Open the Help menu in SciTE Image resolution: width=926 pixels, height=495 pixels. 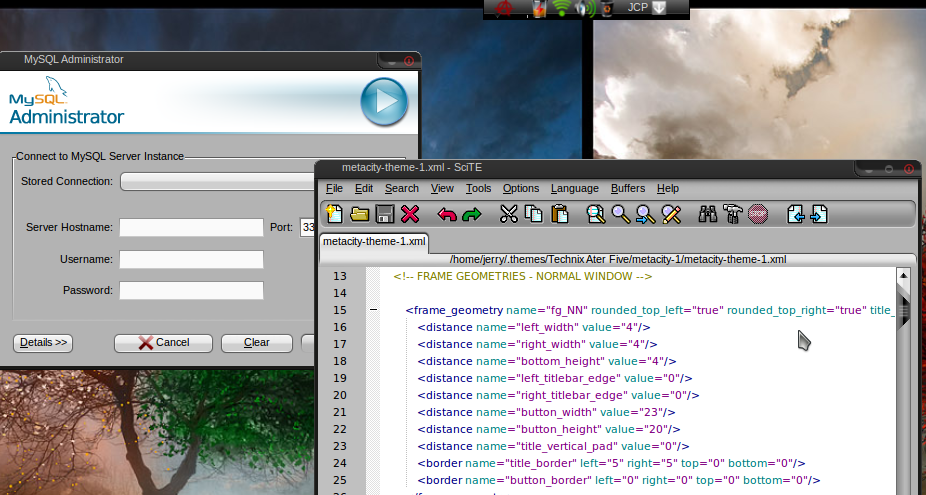[668, 188]
